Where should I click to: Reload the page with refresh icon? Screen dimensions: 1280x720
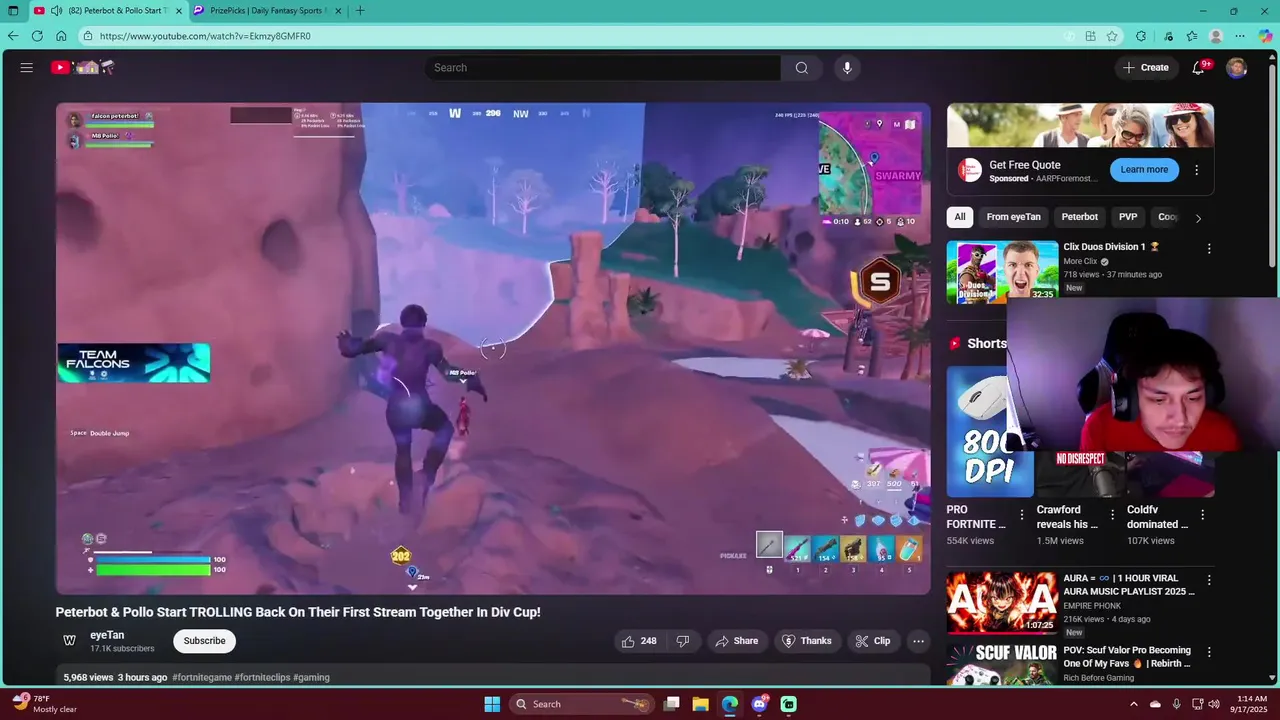tap(37, 36)
